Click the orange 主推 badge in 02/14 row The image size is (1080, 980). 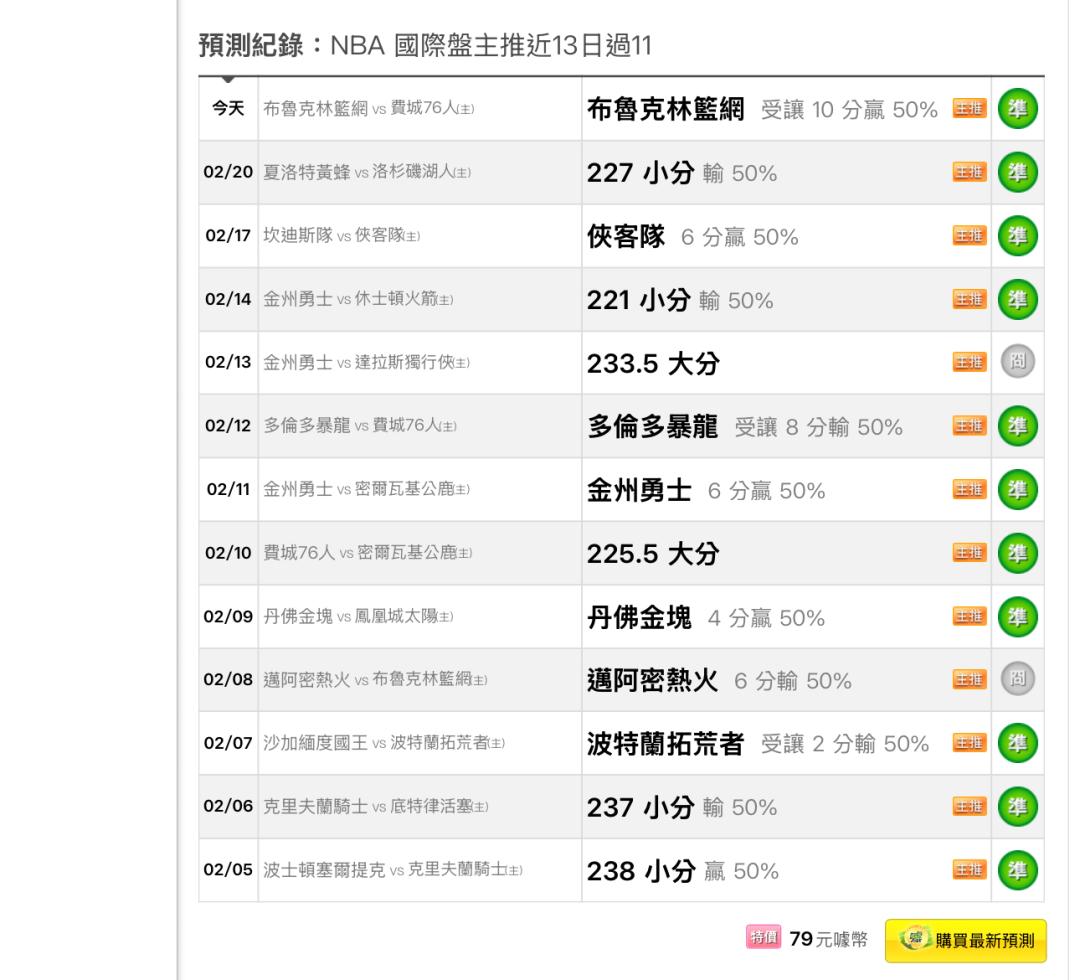pos(970,299)
